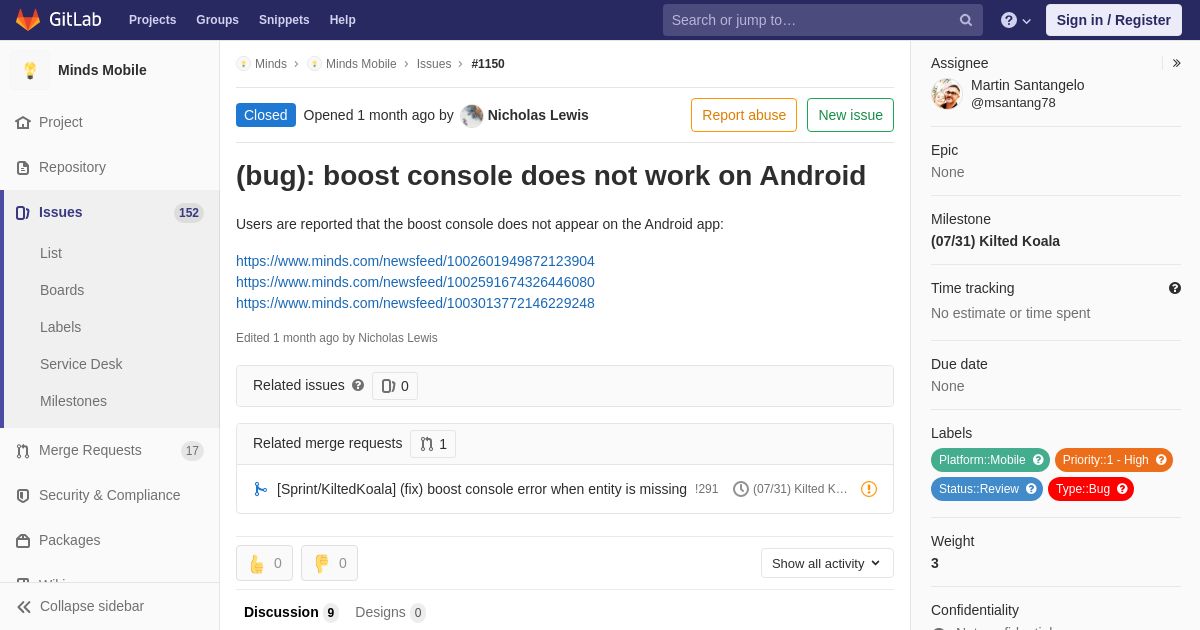1200x630 pixels.
Task: Focus the Search or jump to field
Action: click(822, 20)
